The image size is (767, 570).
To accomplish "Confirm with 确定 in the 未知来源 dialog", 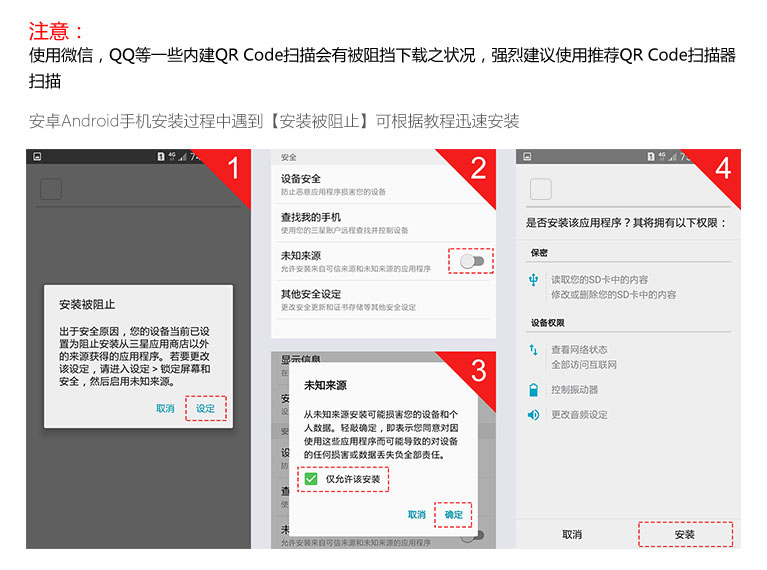I will pos(454,514).
